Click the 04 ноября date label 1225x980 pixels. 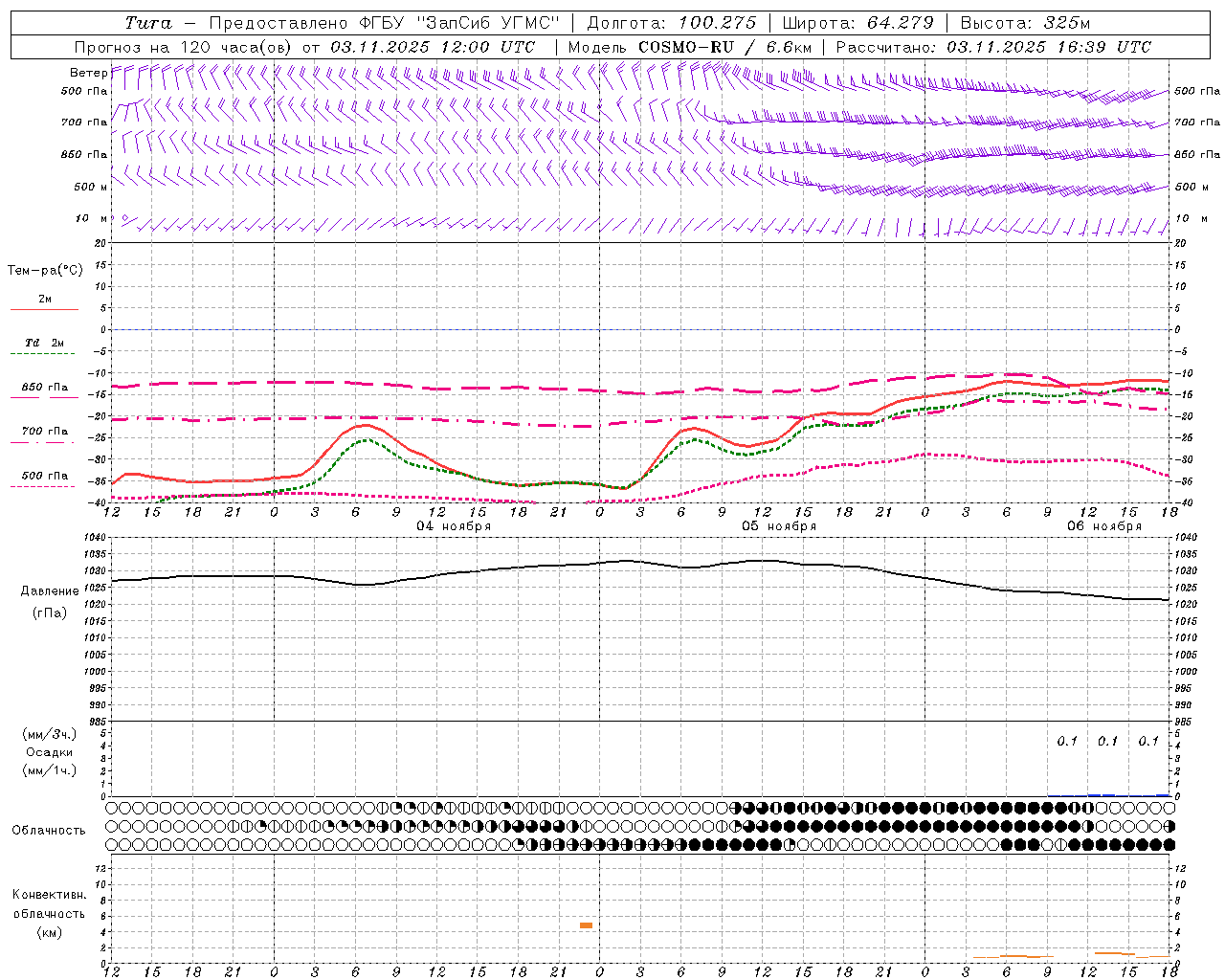coord(454,526)
